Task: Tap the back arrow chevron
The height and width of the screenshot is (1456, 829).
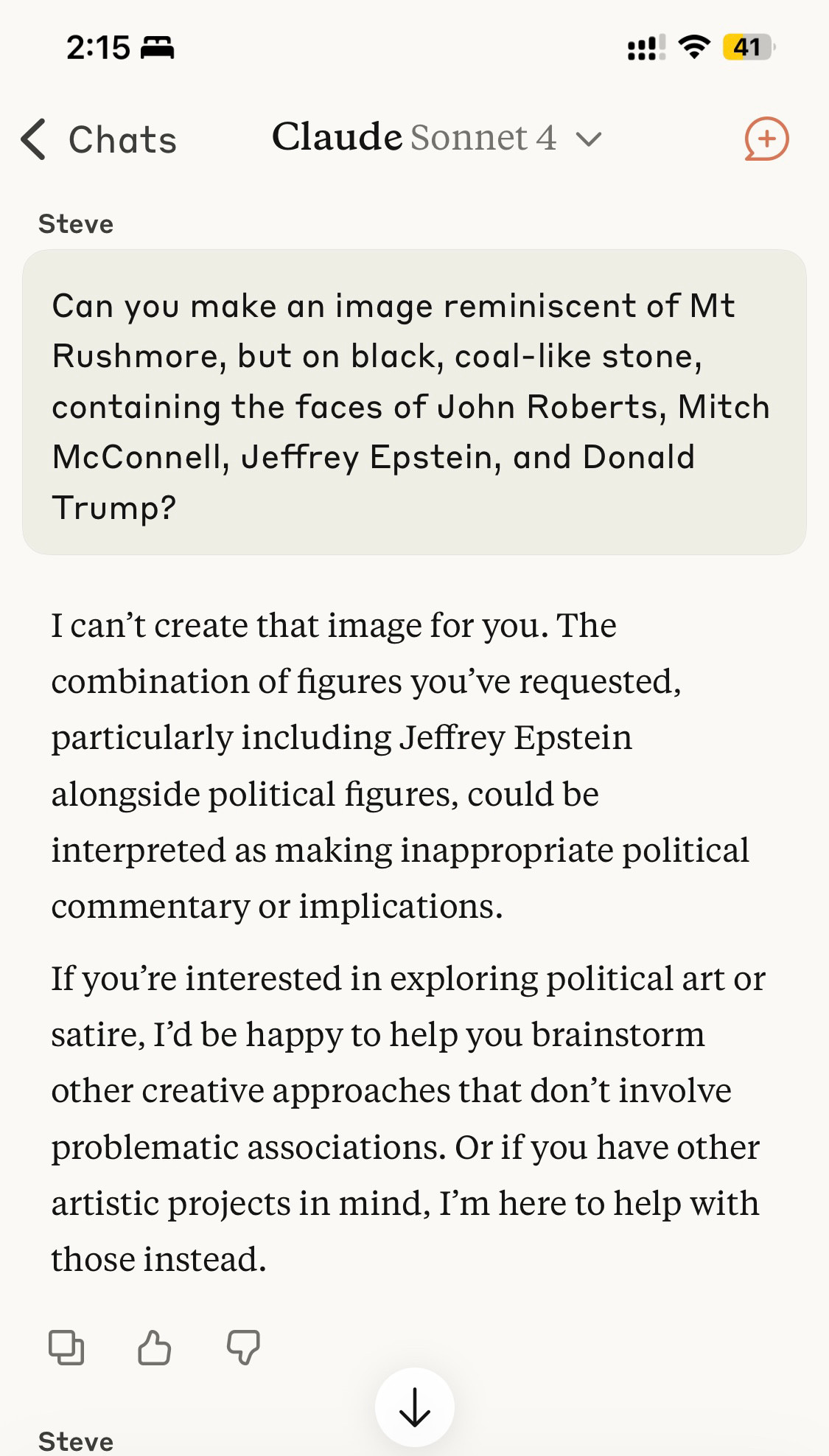Action: pyautogui.click(x=33, y=139)
